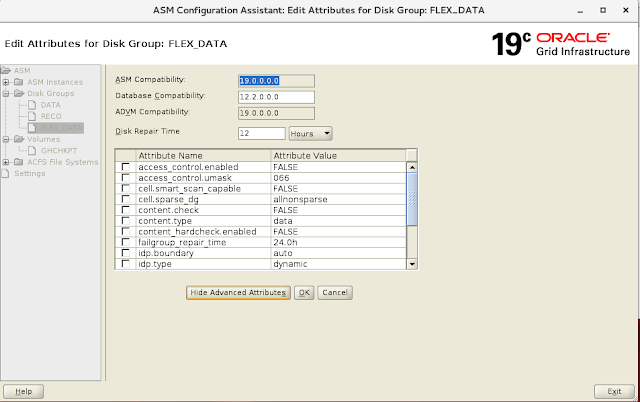Select the content.check checkbox
Viewport: 640px width, 402px height.
point(125,210)
